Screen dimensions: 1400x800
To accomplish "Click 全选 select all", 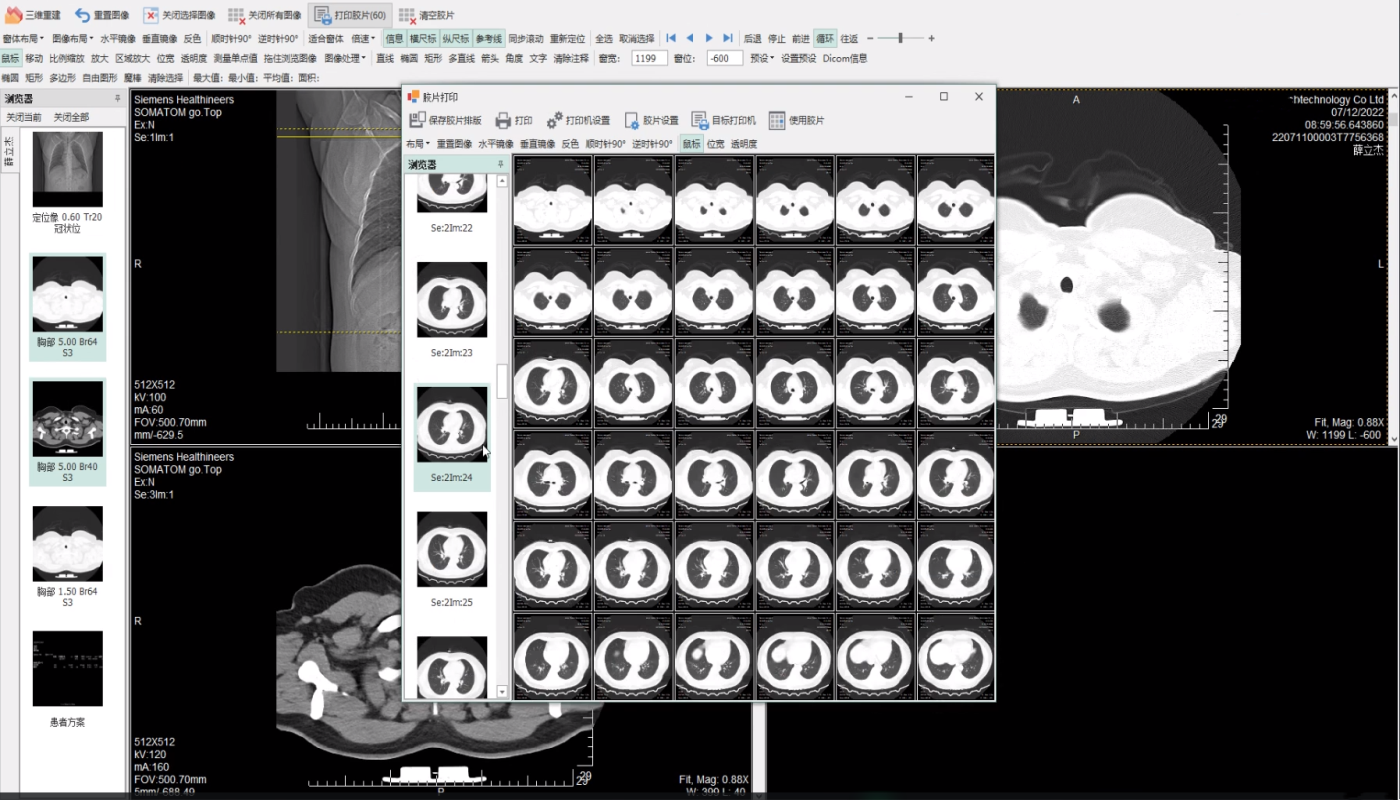I will (604, 38).
